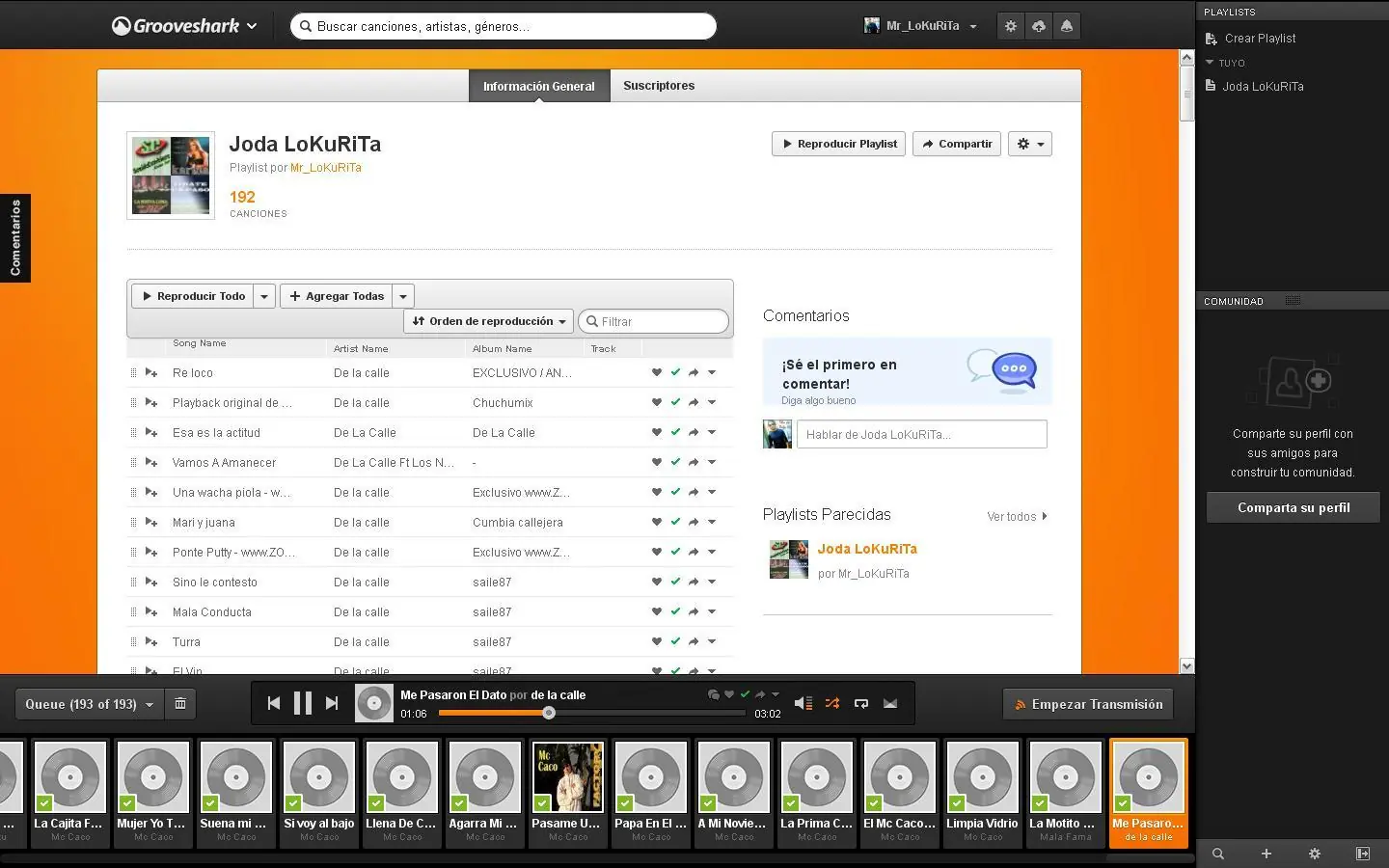Click the drag handle icon of 'Sino le contesto'
This screenshot has height=868, width=1389.
pyautogui.click(x=133, y=582)
